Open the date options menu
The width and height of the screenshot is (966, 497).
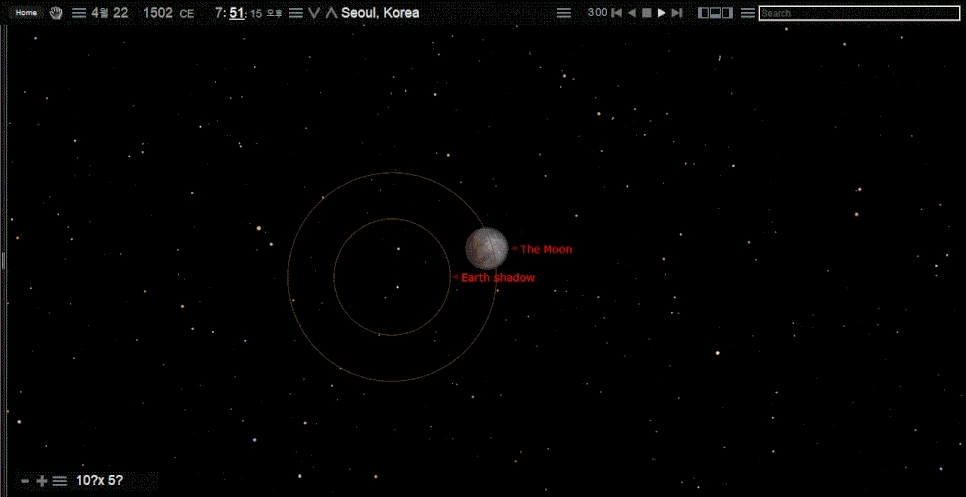[79, 13]
